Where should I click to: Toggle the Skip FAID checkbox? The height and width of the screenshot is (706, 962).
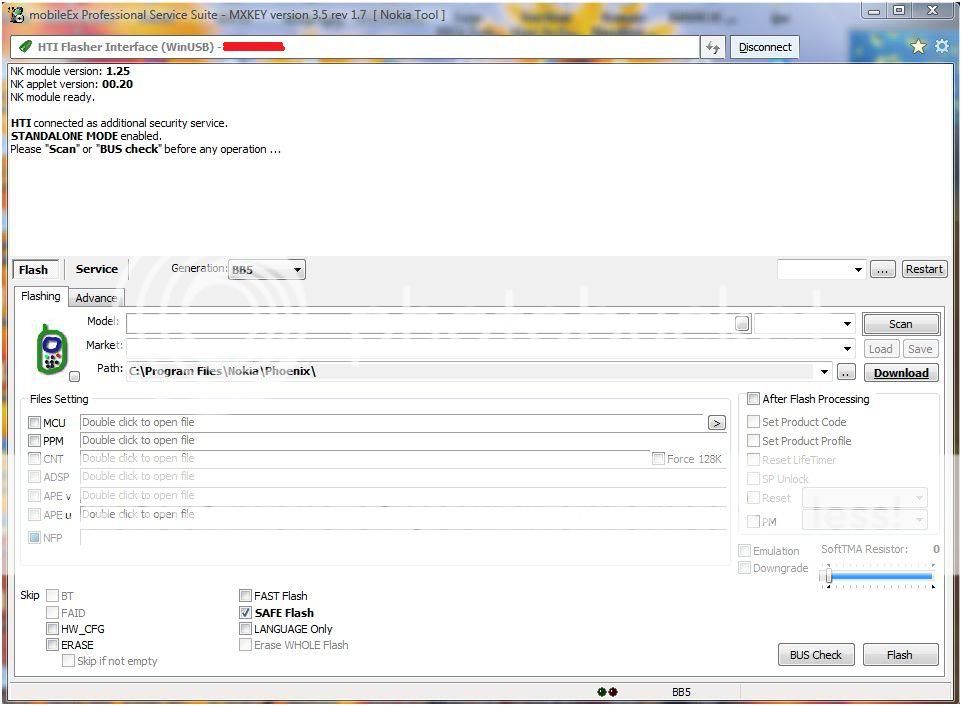52,613
